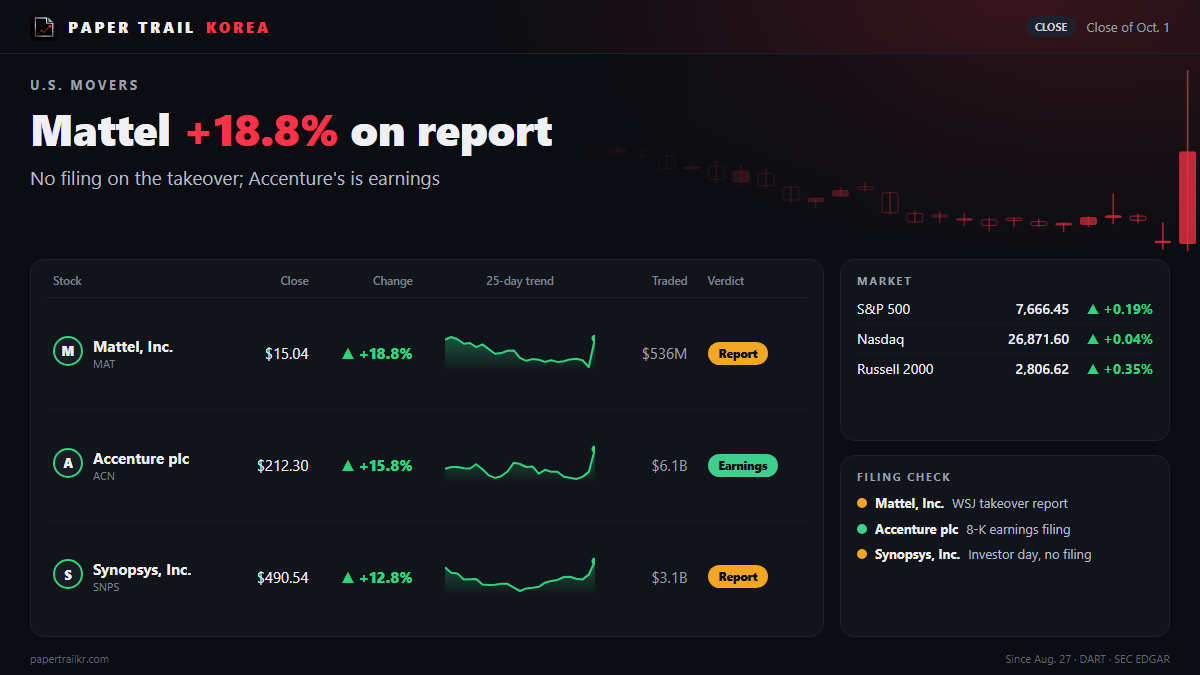Click the Verdict column header

pyautogui.click(x=726, y=281)
